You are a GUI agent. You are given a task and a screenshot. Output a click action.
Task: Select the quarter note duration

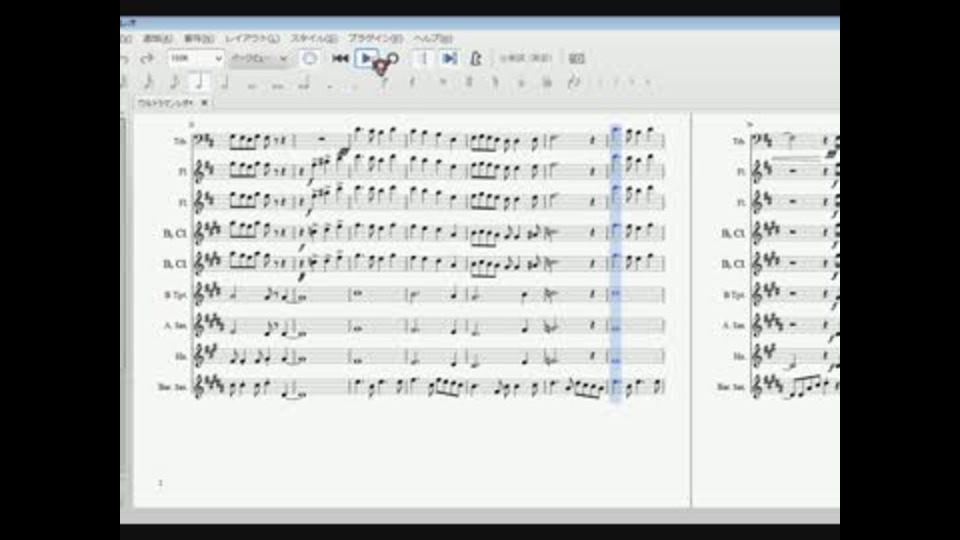point(198,82)
